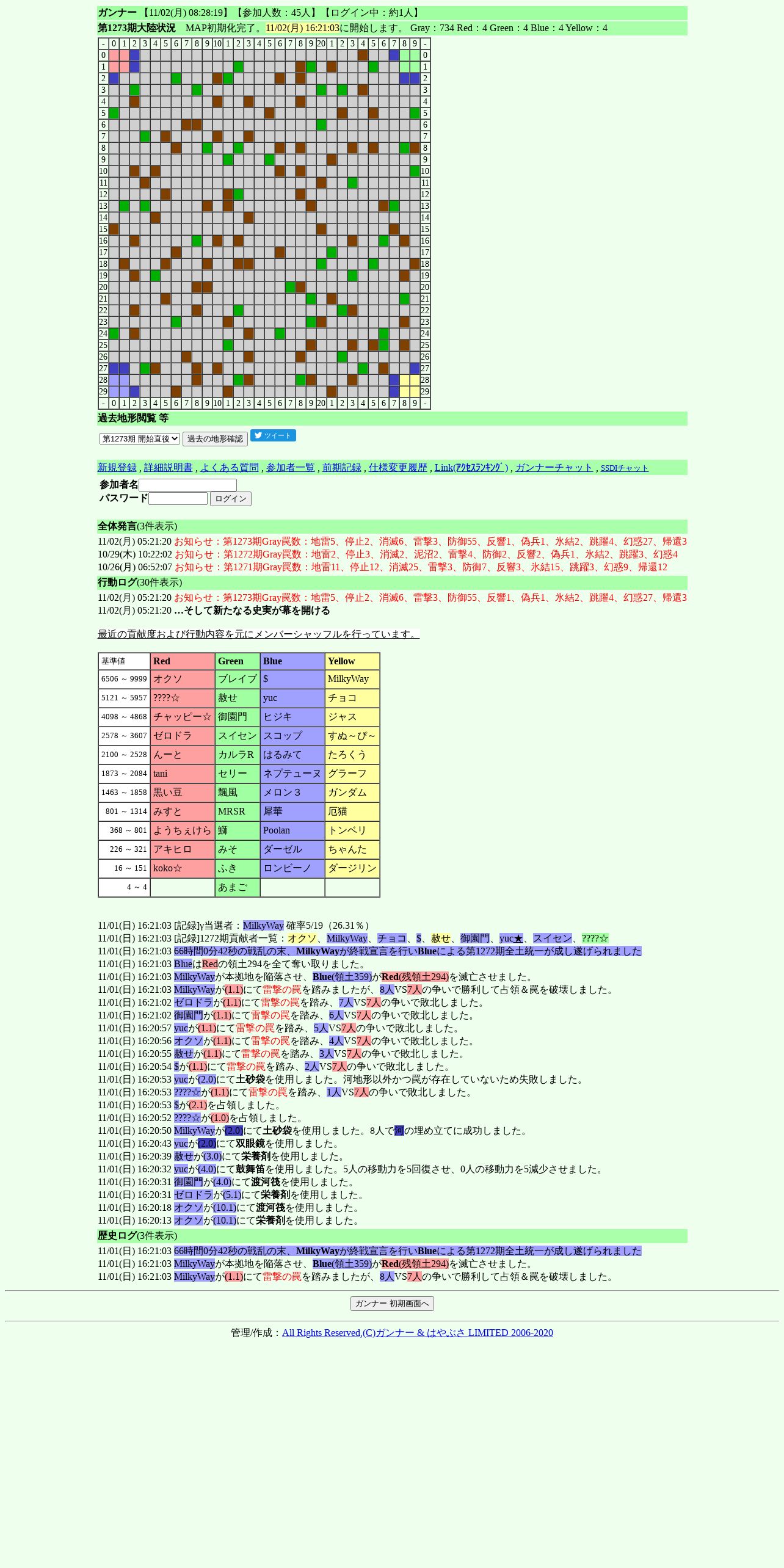Viewport: 784px width, 1568px height.
Task: Open the All Rights Reserved copyright link
Action: tap(418, 1333)
